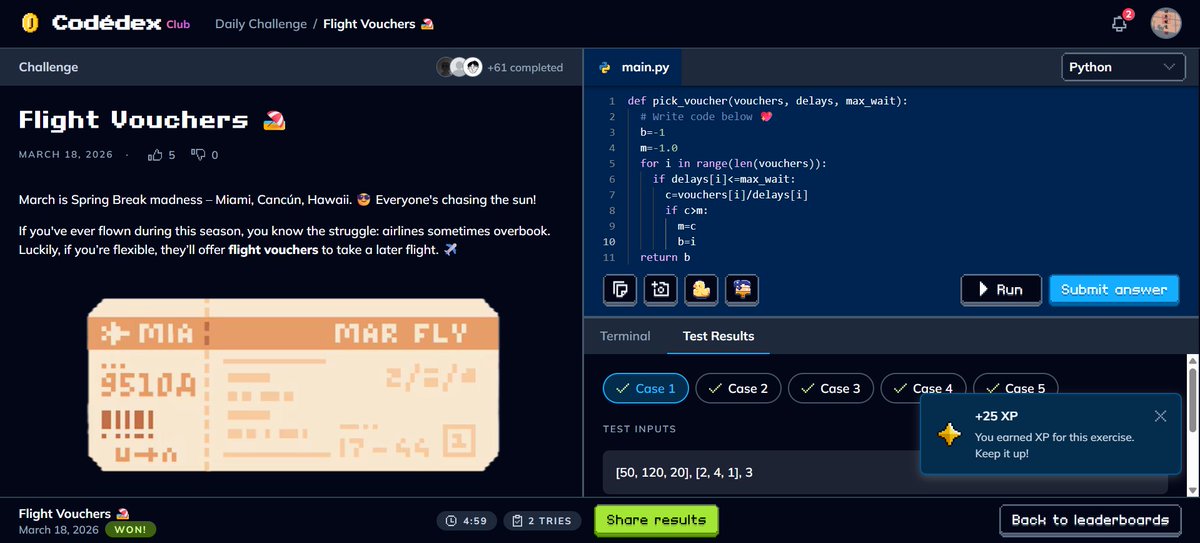Viewport: 1200px width, 543px height.
Task: Select test Case 2
Action: 738,388
